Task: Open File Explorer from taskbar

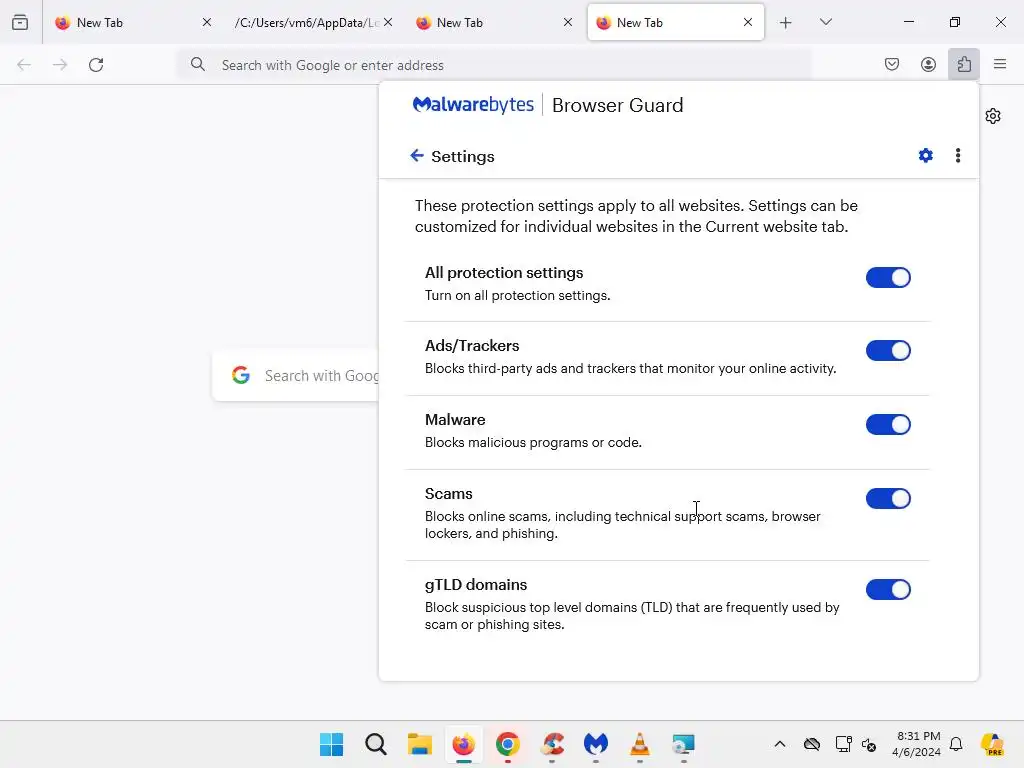Action: click(419, 744)
